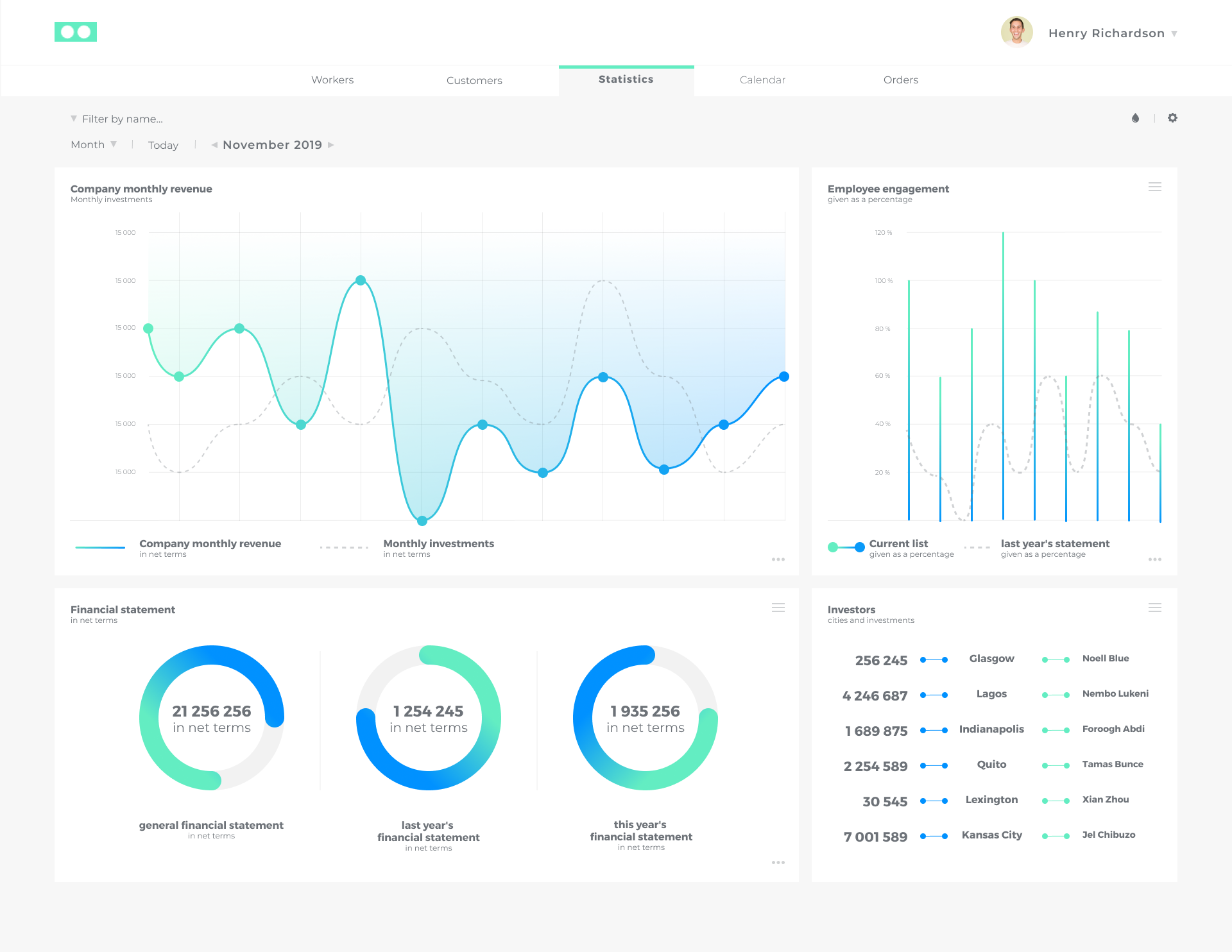Screen dimensions: 1232x952
Task: Click the Today button
Action: point(163,145)
